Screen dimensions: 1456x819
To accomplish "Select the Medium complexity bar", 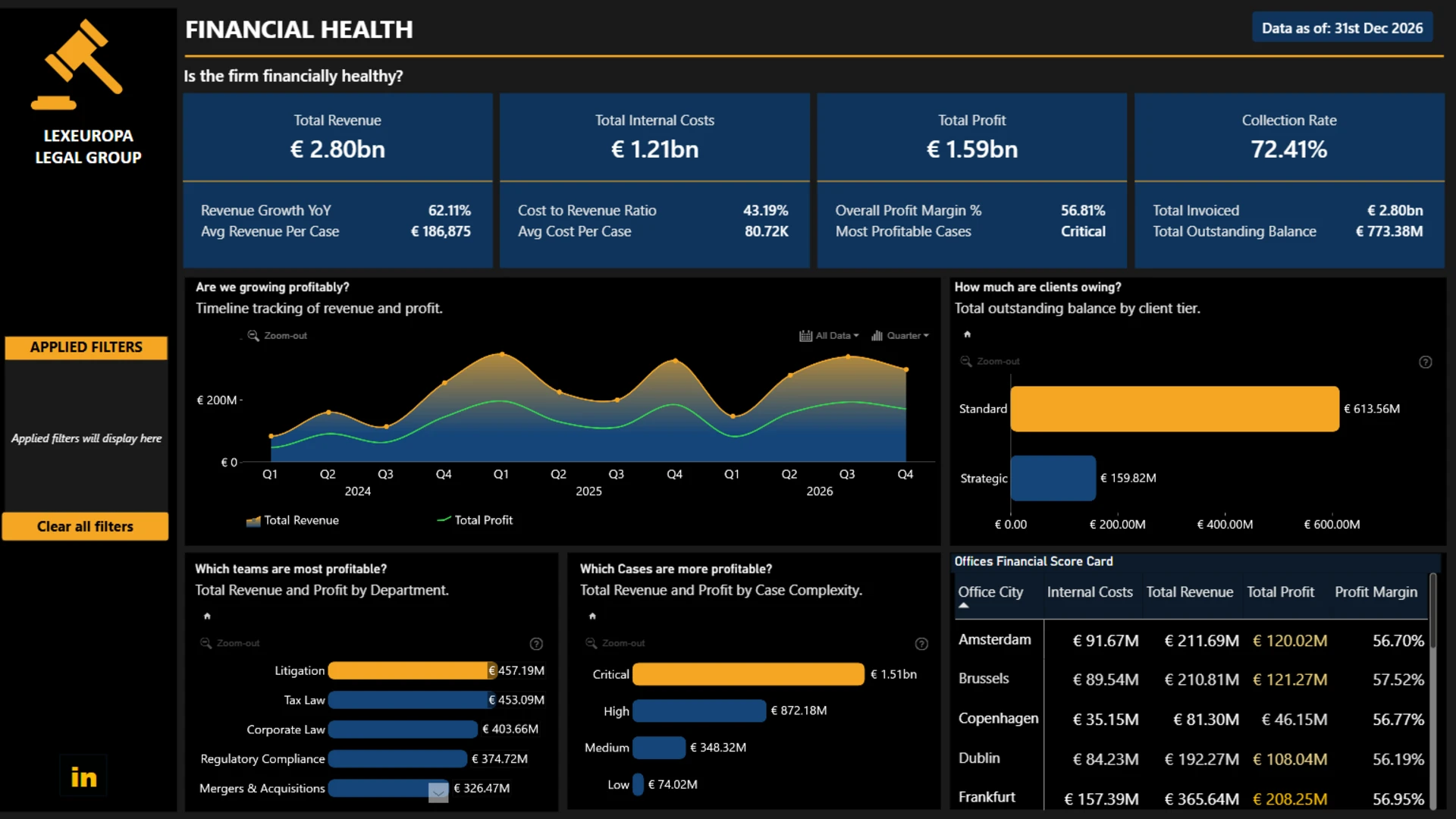I will (x=659, y=748).
